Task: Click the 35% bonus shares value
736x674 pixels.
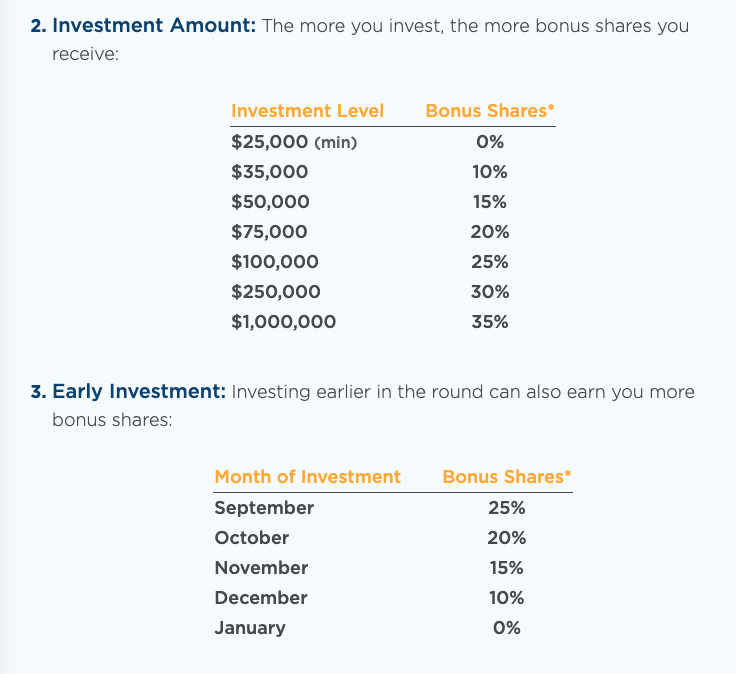Action: (490, 322)
